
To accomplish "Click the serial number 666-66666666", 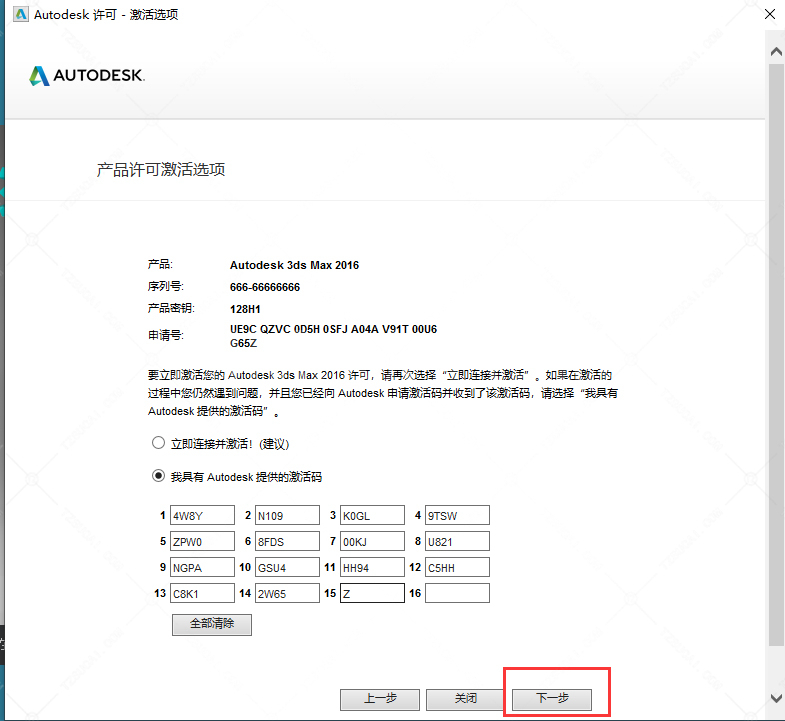I will pos(265,287).
